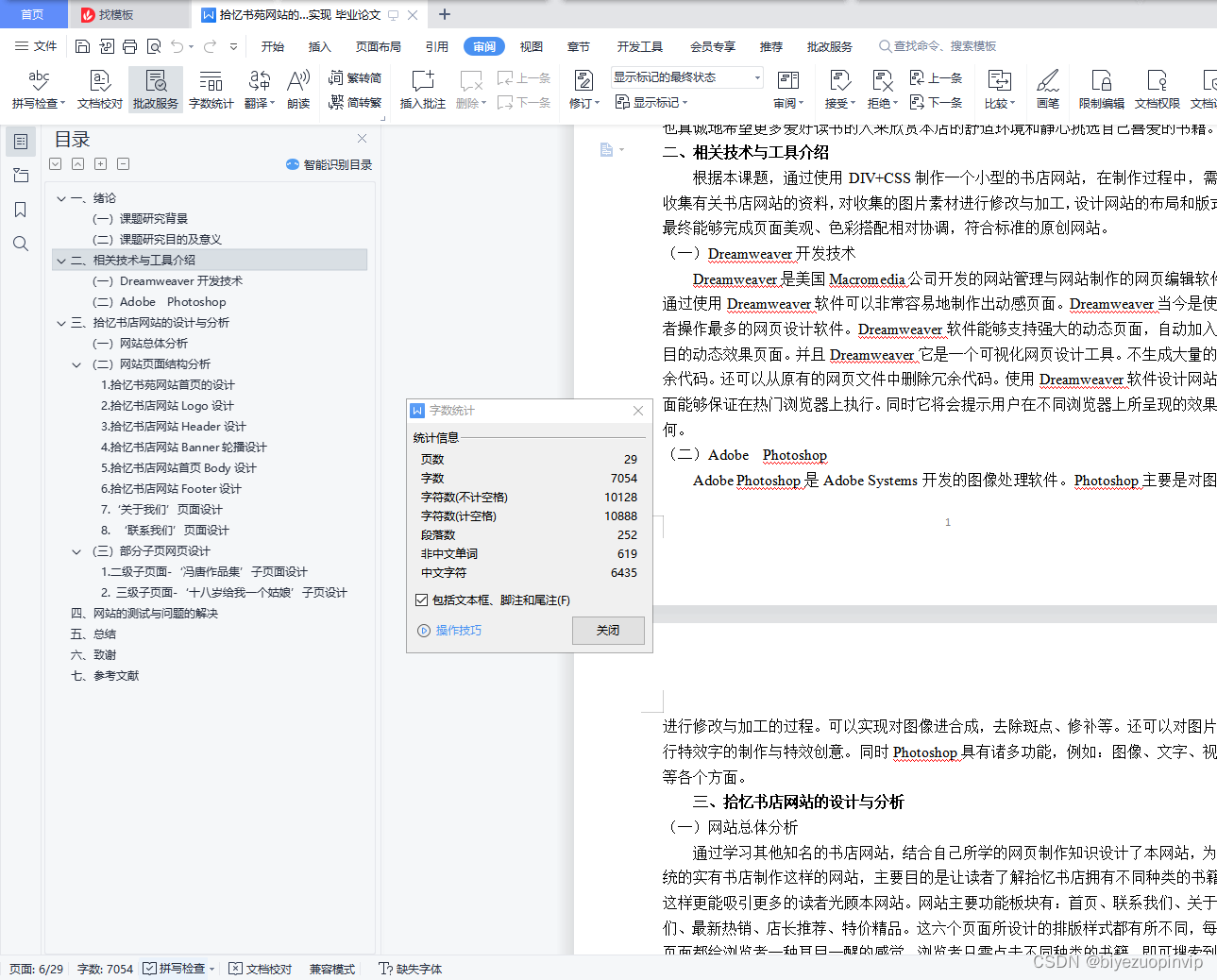Screen dimensions: 1217x980
Task: Go to next revision 下一条
Action: [936, 102]
